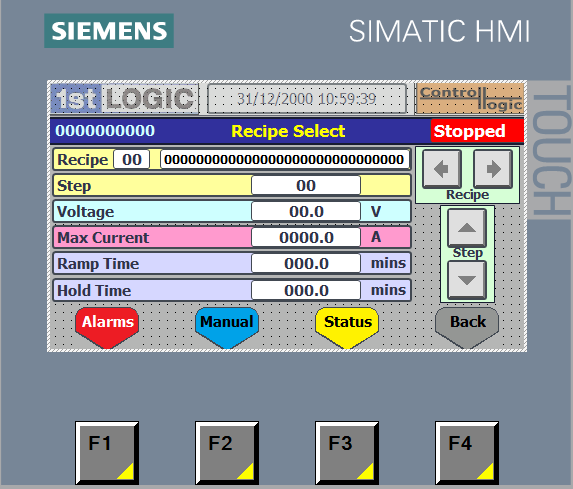Go to the Manual screen
Viewport: 573px width, 489px height.
click(227, 327)
